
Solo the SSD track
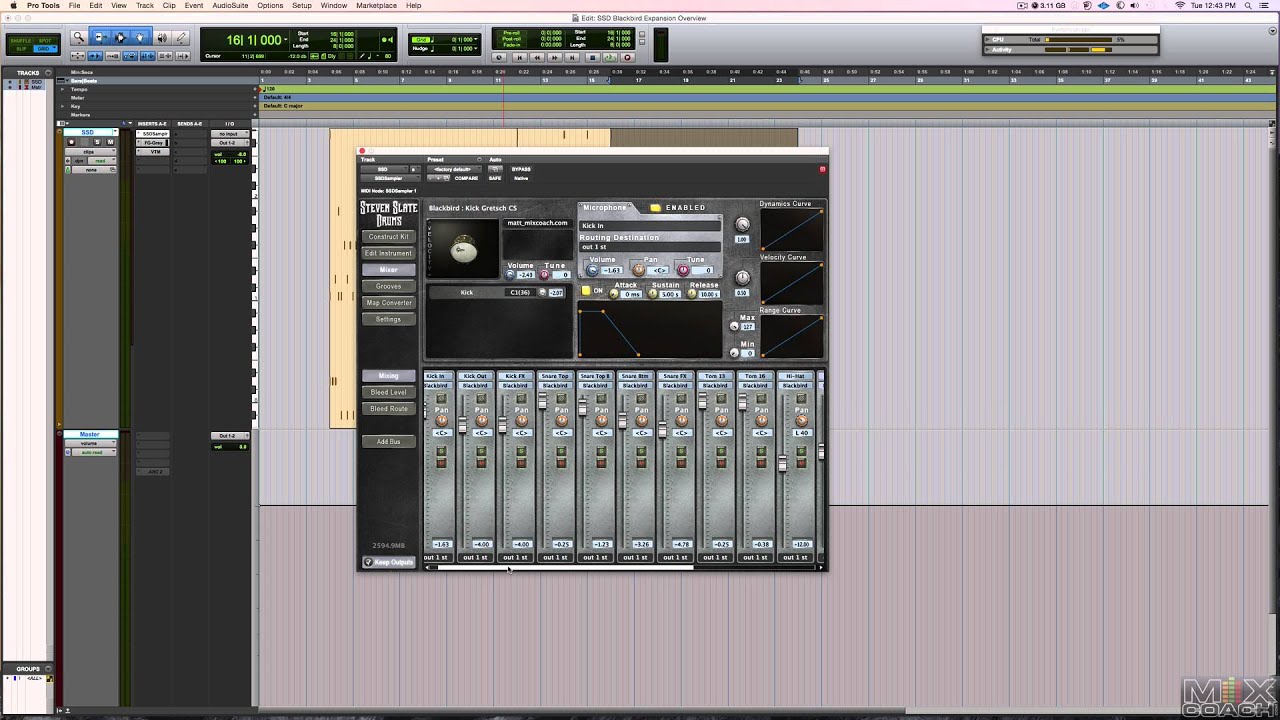coord(97,142)
